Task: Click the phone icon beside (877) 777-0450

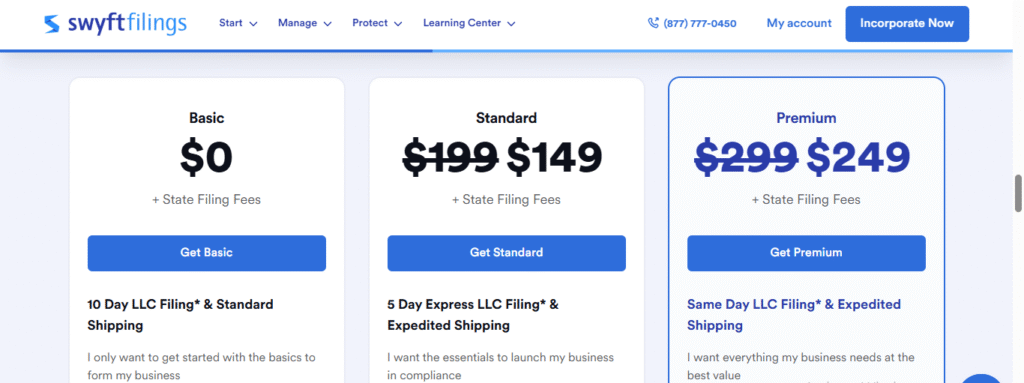Action: tap(653, 24)
